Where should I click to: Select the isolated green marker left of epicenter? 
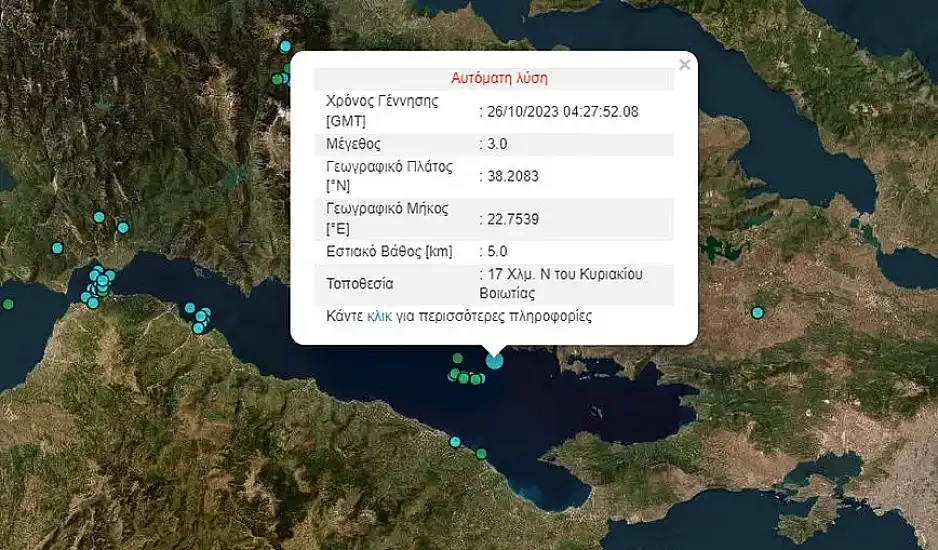pyautogui.click(x=457, y=358)
